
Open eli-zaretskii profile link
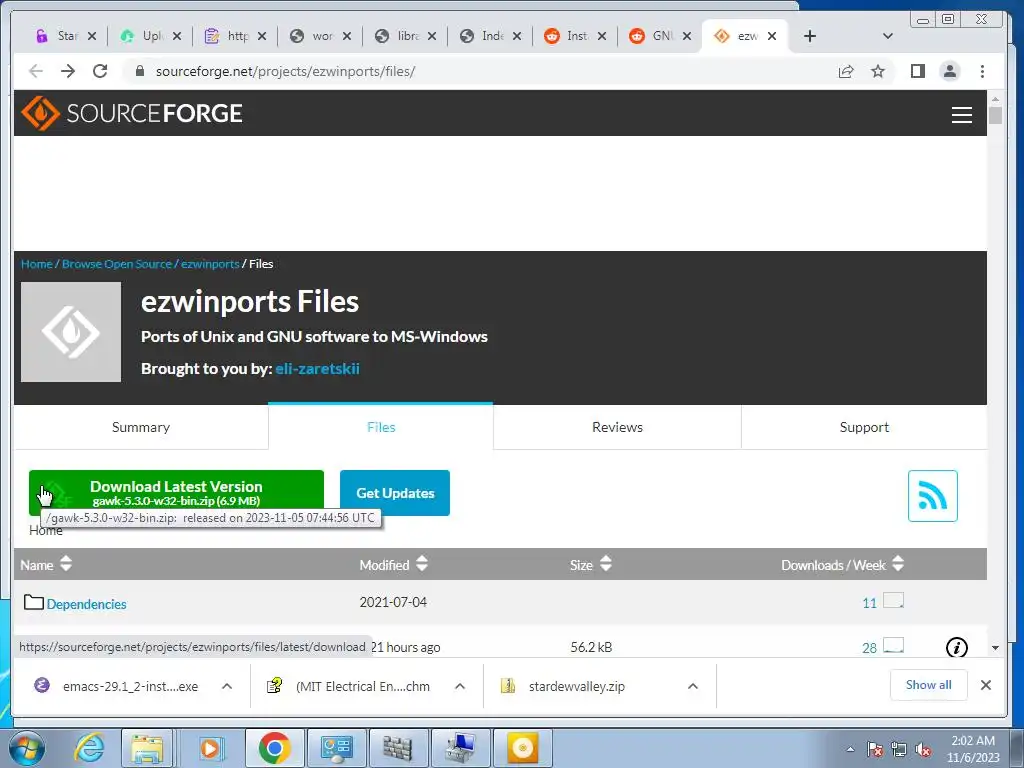click(x=317, y=368)
